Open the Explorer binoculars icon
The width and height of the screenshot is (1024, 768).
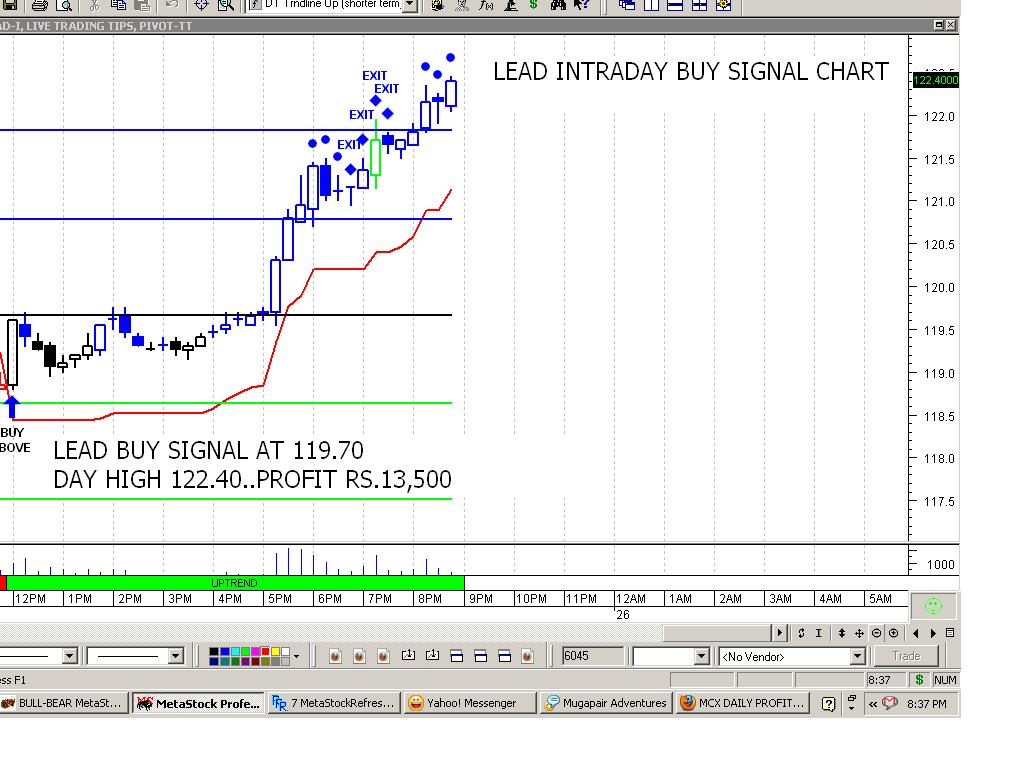click(x=559, y=6)
